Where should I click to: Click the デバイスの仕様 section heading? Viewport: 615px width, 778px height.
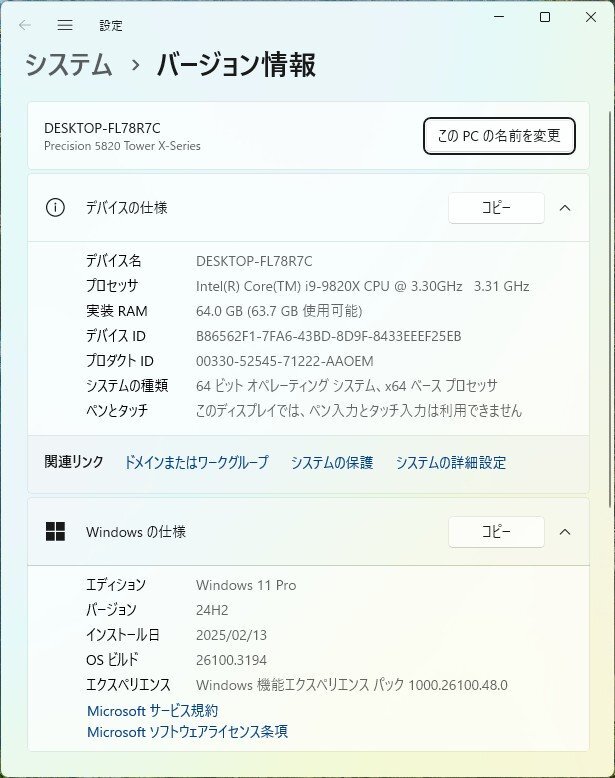tap(127, 207)
